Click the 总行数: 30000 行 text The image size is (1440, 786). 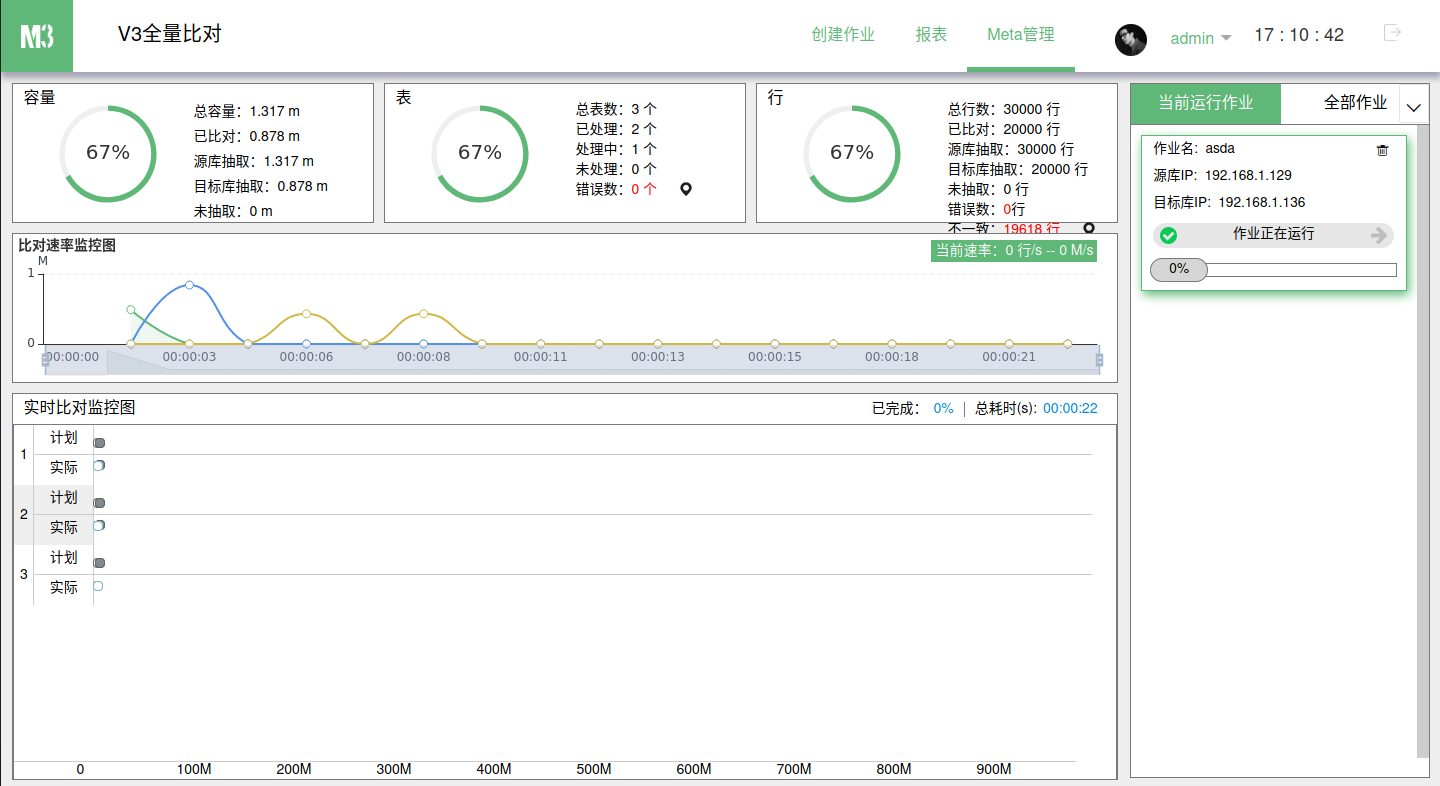pyautogui.click(x=1004, y=109)
